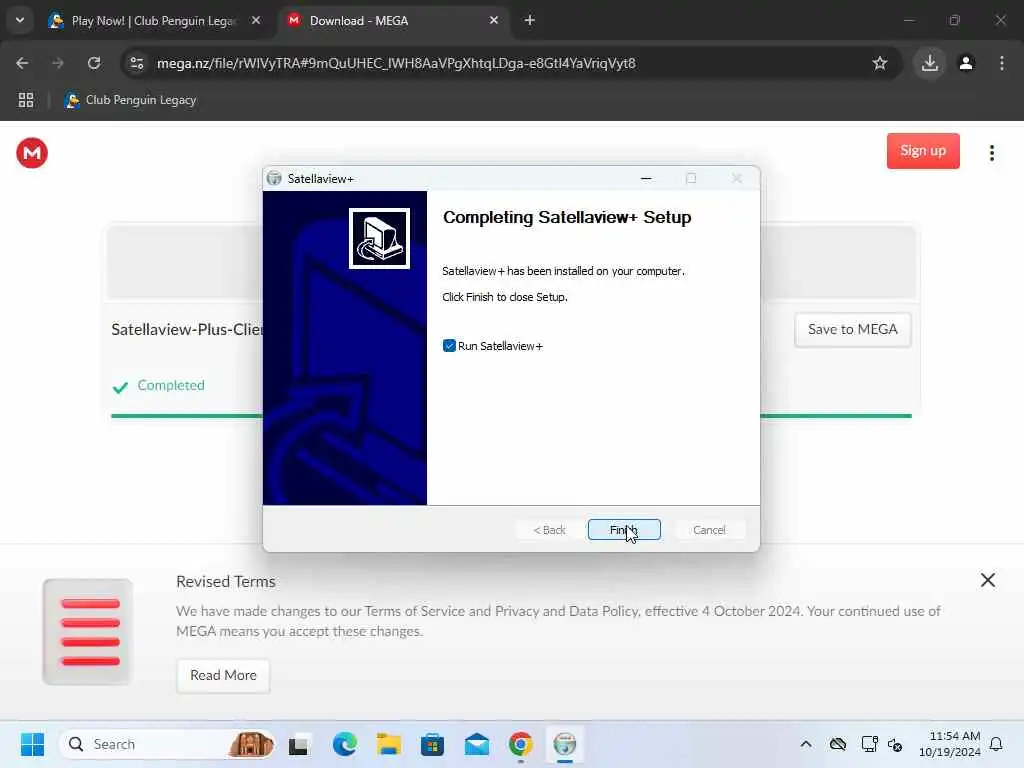Click the setup wizard computer image
The width and height of the screenshot is (1024, 768).
(x=379, y=238)
